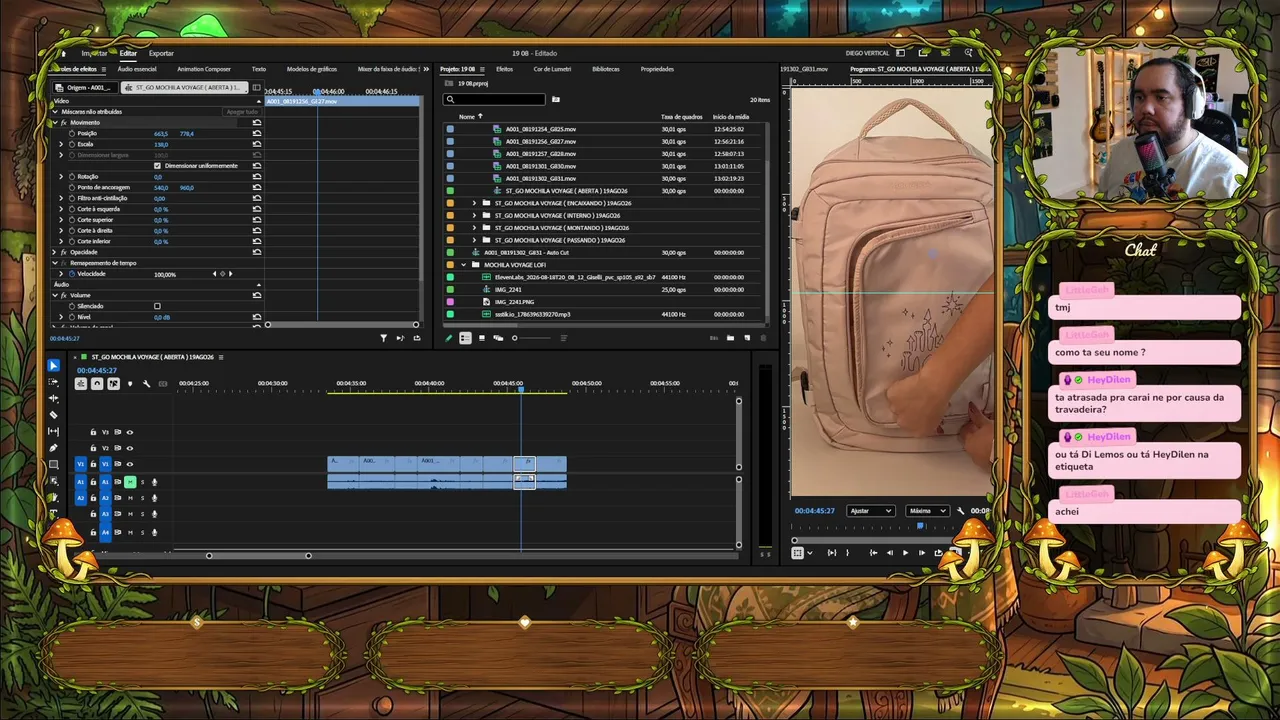Image resolution: width=1280 pixels, height=720 pixels.
Task: Switch to the Editar workspace tab
Action: click(128, 53)
